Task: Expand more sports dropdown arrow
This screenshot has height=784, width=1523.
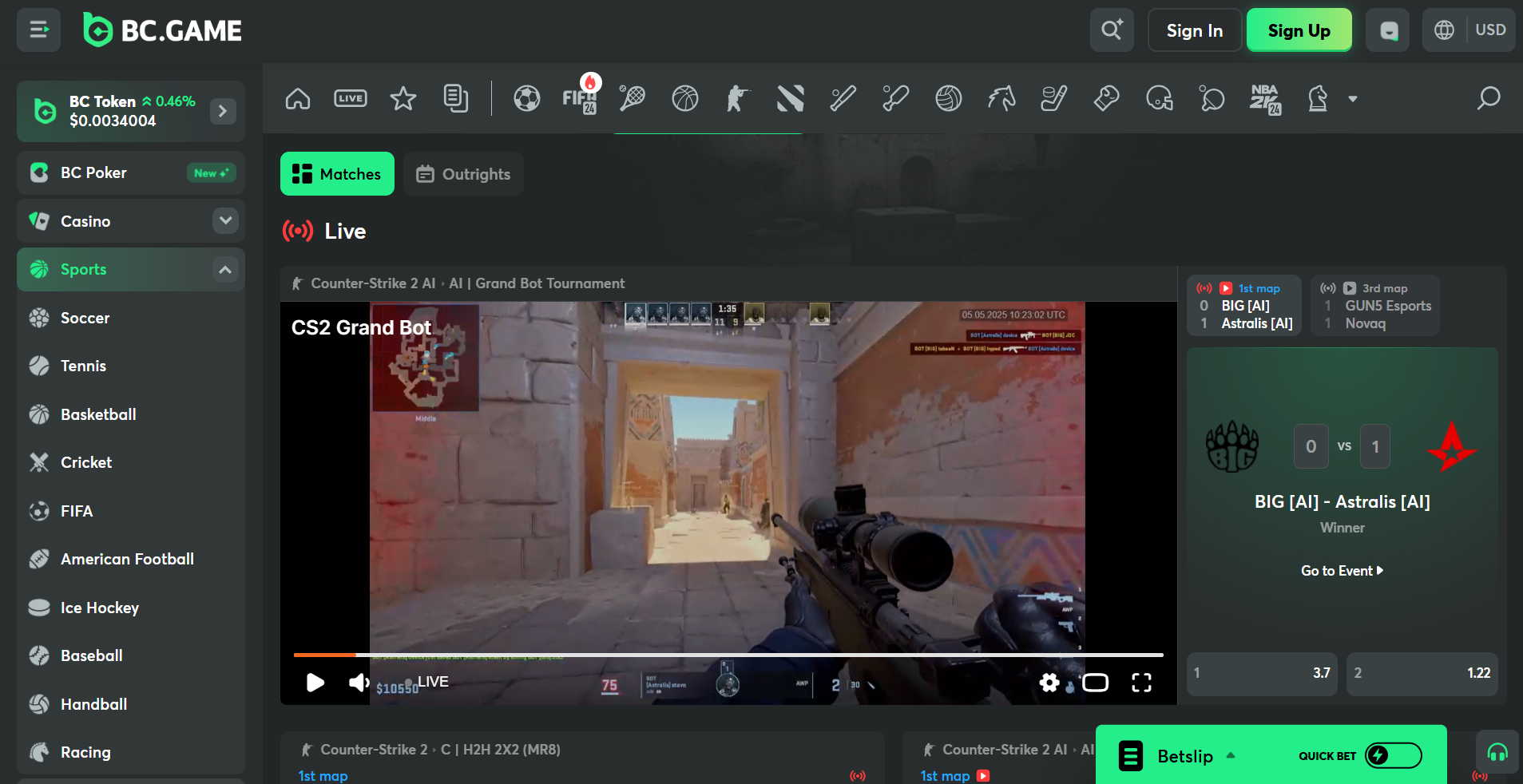Action: [1353, 99]
